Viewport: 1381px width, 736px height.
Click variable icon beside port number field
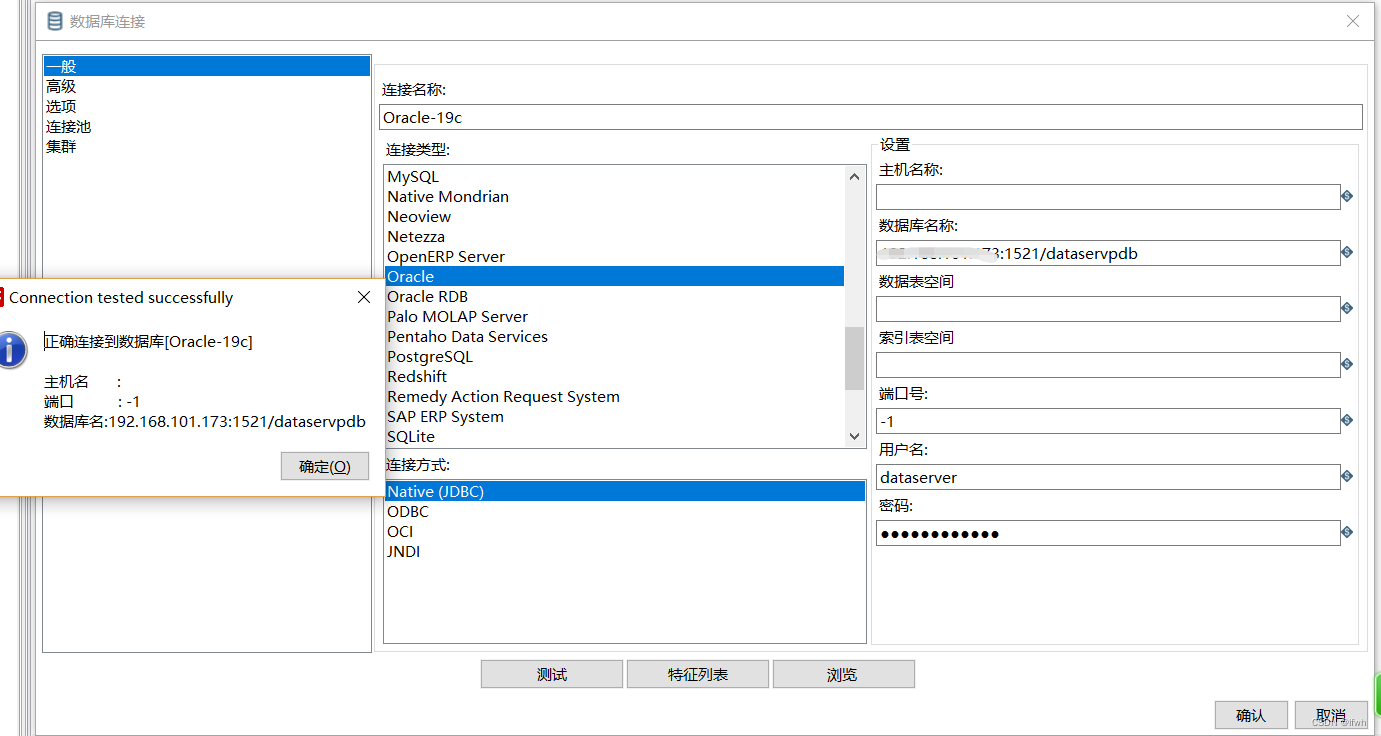pos(1347,421)
